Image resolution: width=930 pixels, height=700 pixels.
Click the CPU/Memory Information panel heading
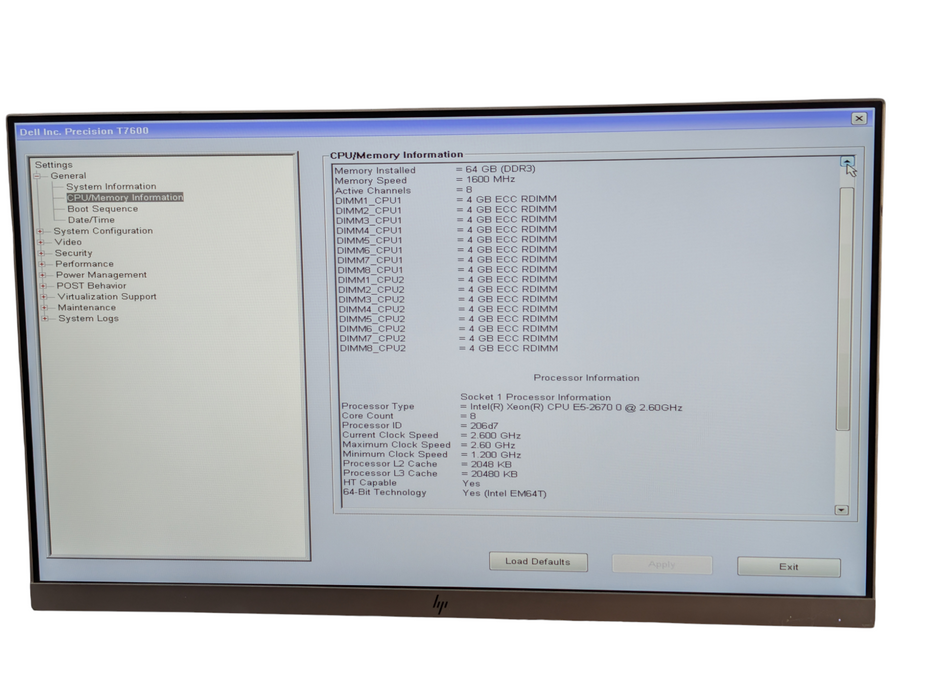coord(396,155)
